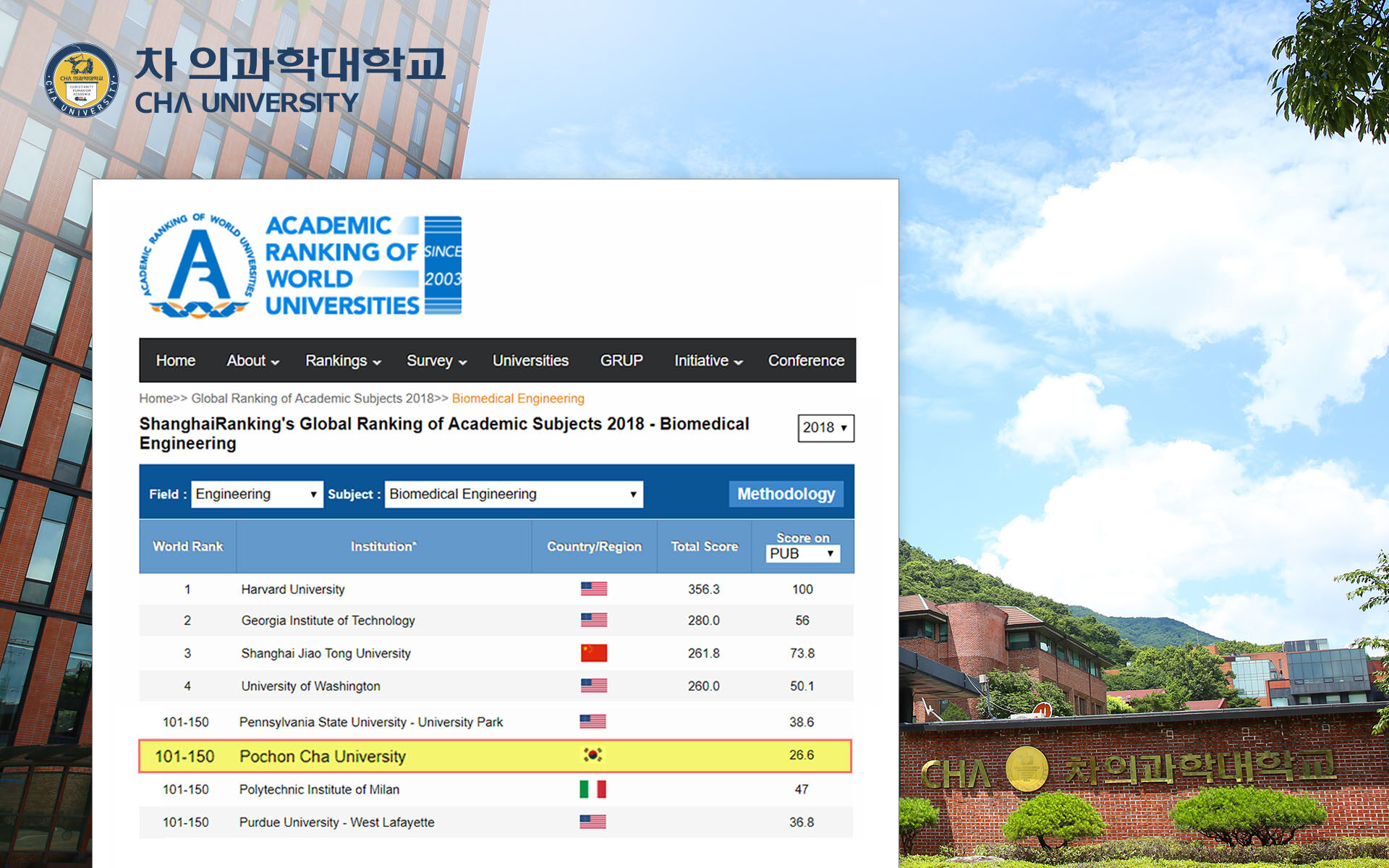The height and width of the screenshot is (868, 1389).
Task: Open the Field dropdown showing Engineering
Action: [x=257, y=494]
